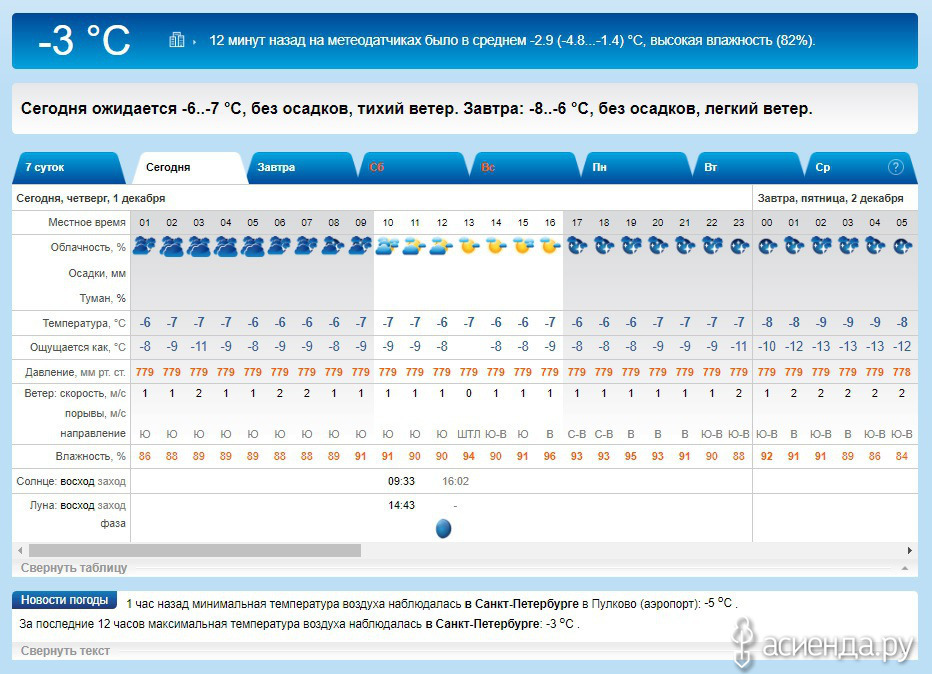Viewport: 932px width, 674px height.
Task: Click the Завтра, пятница, 2 декабря heading
Action: [x=830, y=198]
